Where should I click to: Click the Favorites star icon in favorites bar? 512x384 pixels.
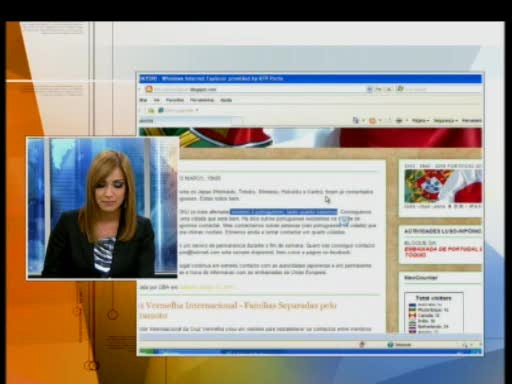(151, 110)
